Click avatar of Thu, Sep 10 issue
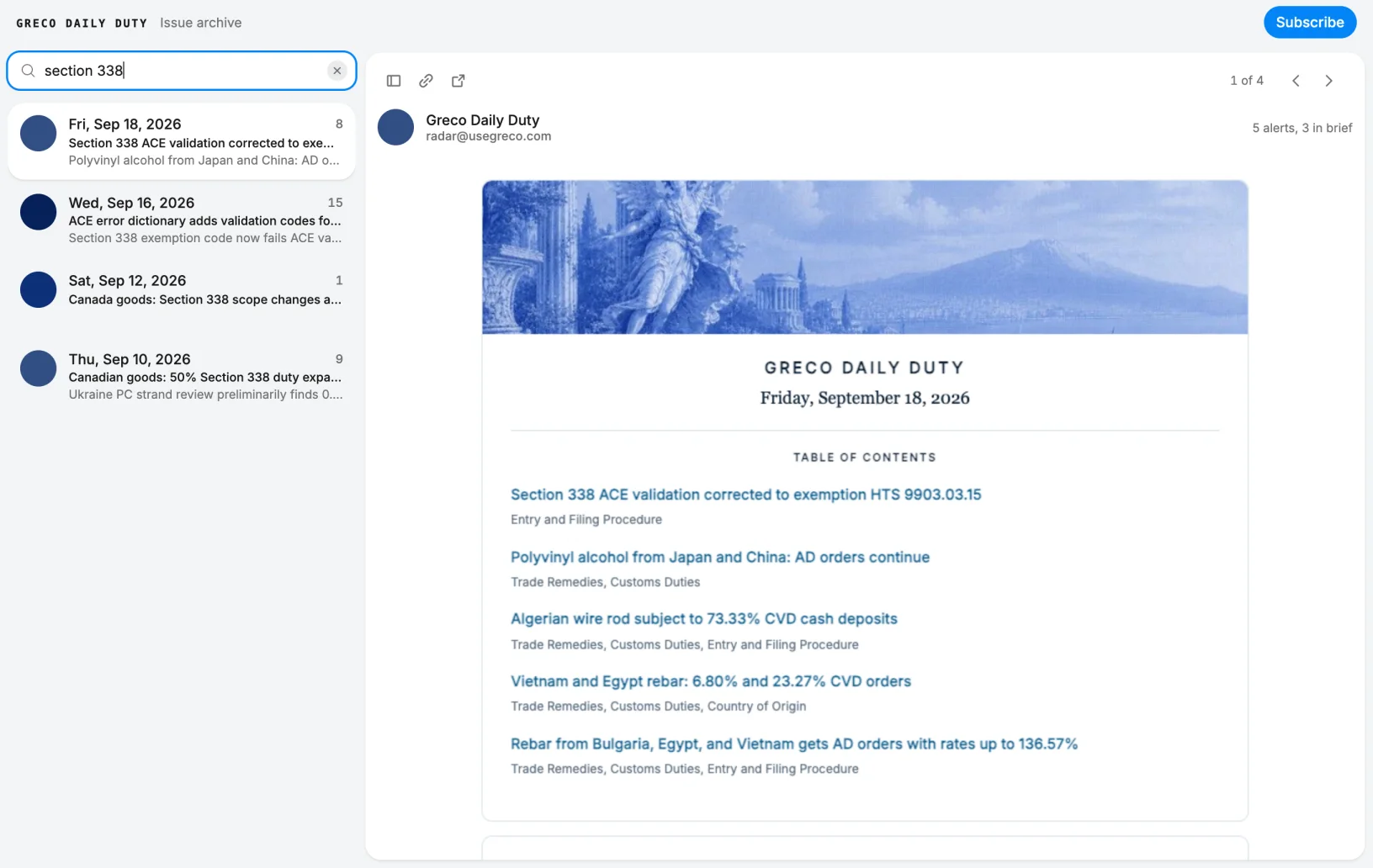 tap(38, 368)
